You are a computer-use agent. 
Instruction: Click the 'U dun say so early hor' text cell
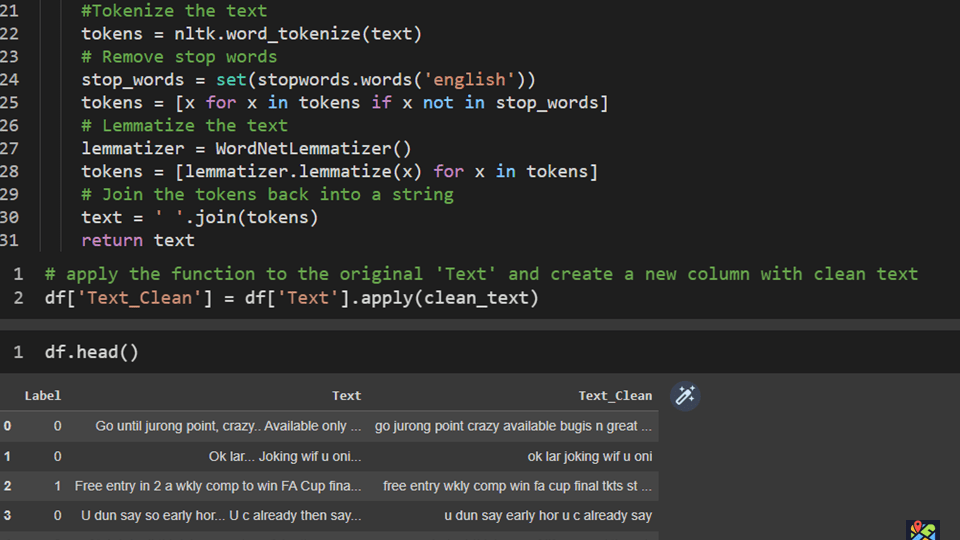point(221,516)
